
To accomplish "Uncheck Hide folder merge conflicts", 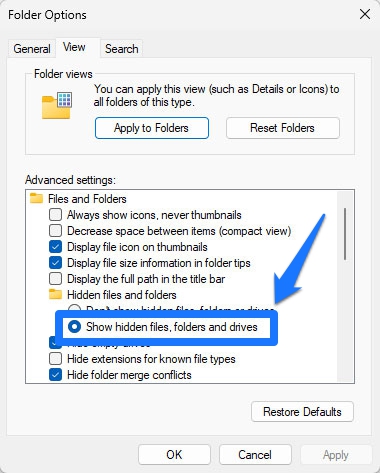I will [55, 375].
